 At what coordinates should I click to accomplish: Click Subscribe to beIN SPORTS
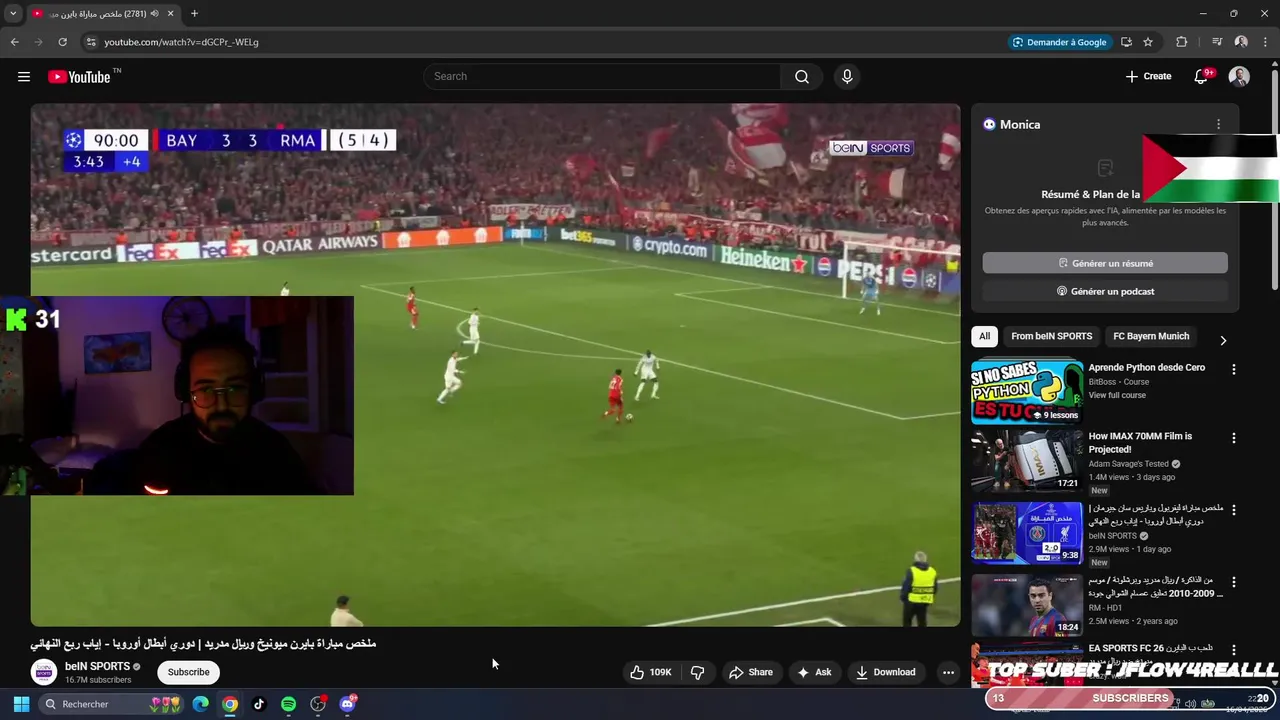[x=189, y=672]
